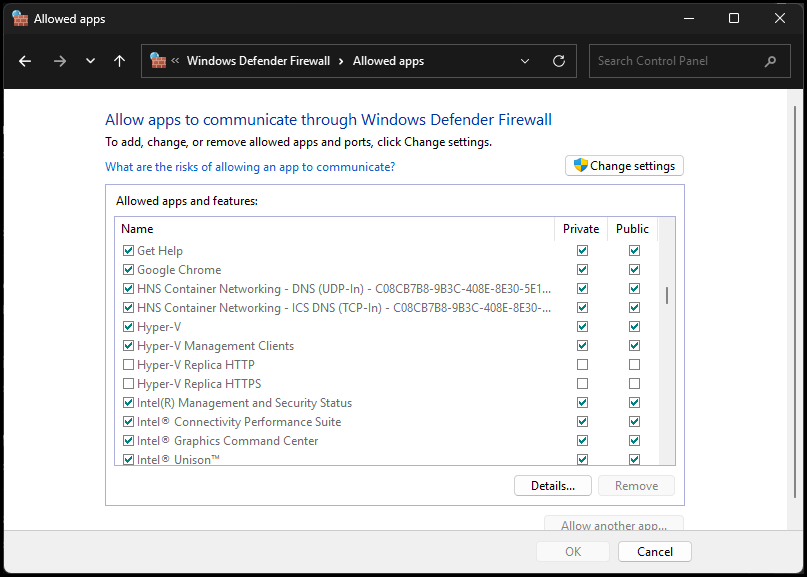This screenshot has width=807, height=577.
Task: Uncheck Public for Get Help
Action: [x=634, y=251]
